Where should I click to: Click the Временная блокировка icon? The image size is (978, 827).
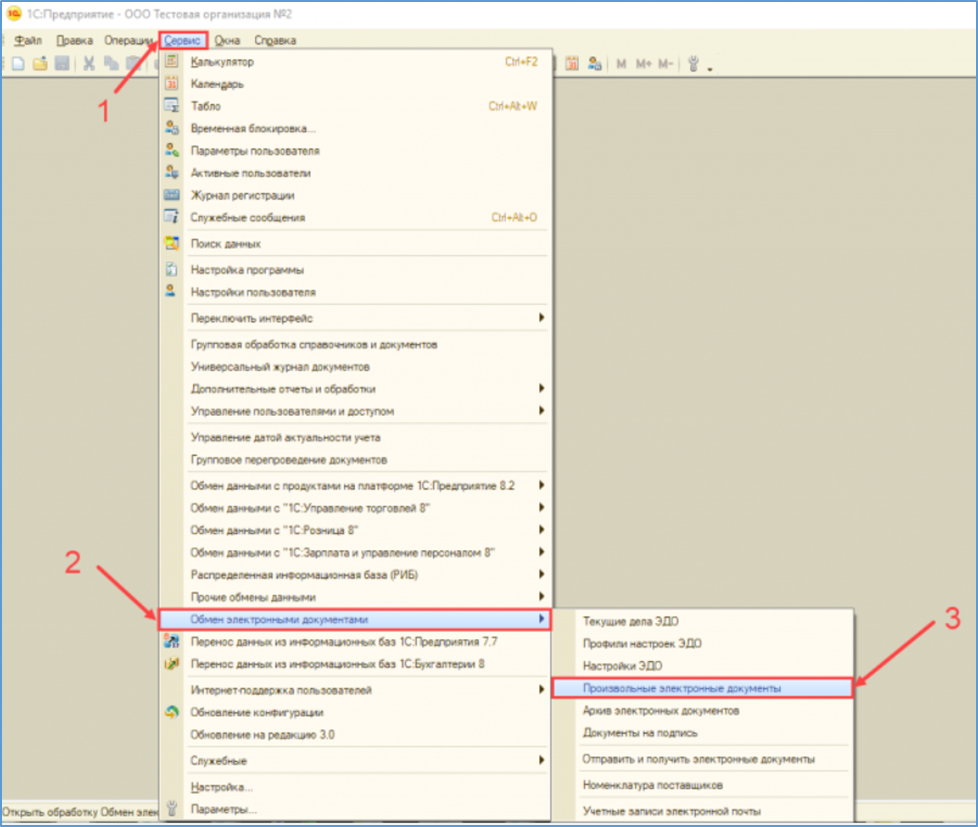point(172,128)
